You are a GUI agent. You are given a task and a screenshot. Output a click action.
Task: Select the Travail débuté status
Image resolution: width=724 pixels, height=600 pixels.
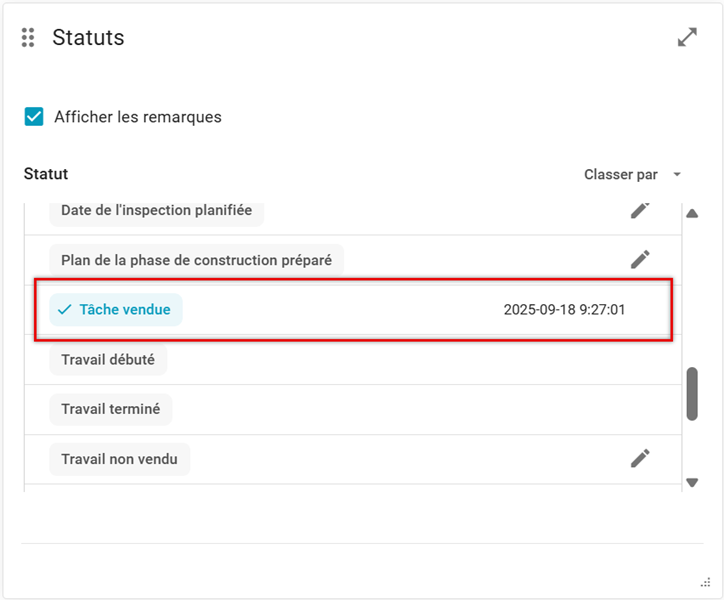(108, 360)
